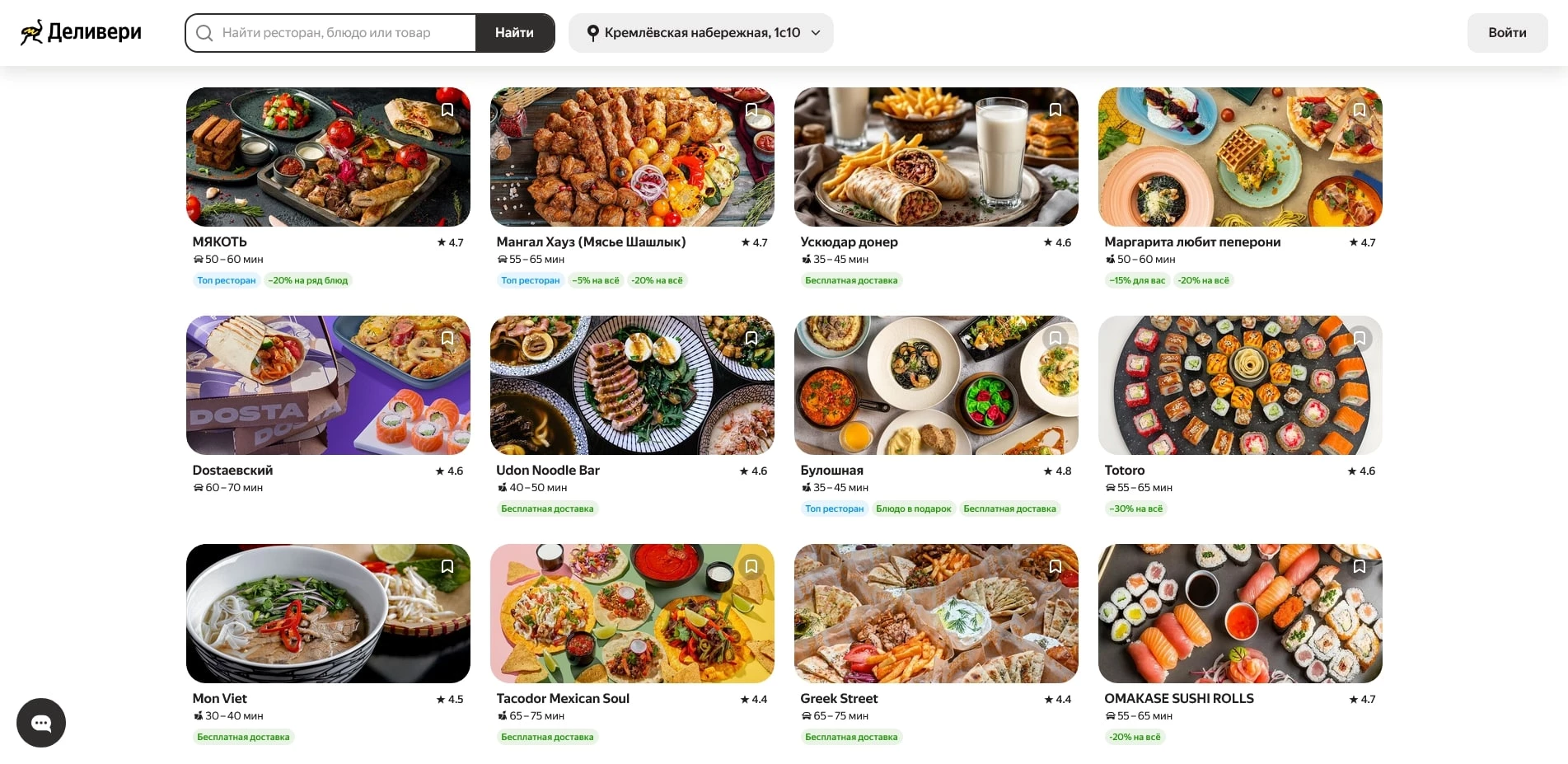This screenshot has width=1568, height=764.
Task: Click the location pin icon
Action: point(592,33)
